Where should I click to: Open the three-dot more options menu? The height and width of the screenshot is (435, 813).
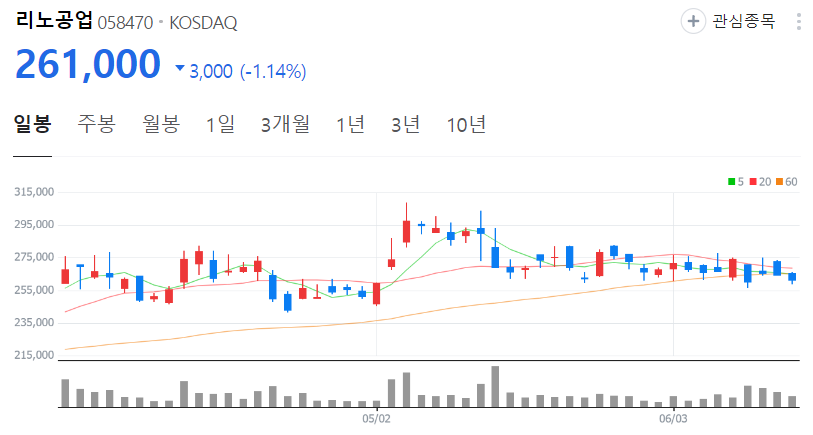click(x=798, y=22)
